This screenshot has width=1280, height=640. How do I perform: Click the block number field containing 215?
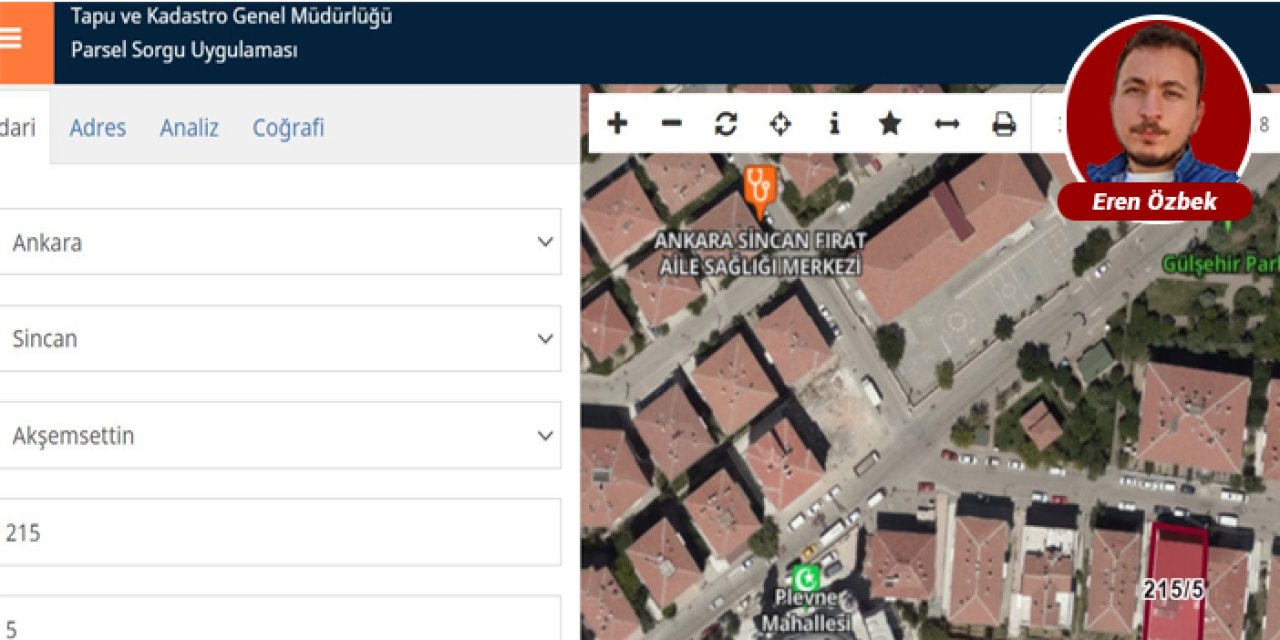coord(280,533)
